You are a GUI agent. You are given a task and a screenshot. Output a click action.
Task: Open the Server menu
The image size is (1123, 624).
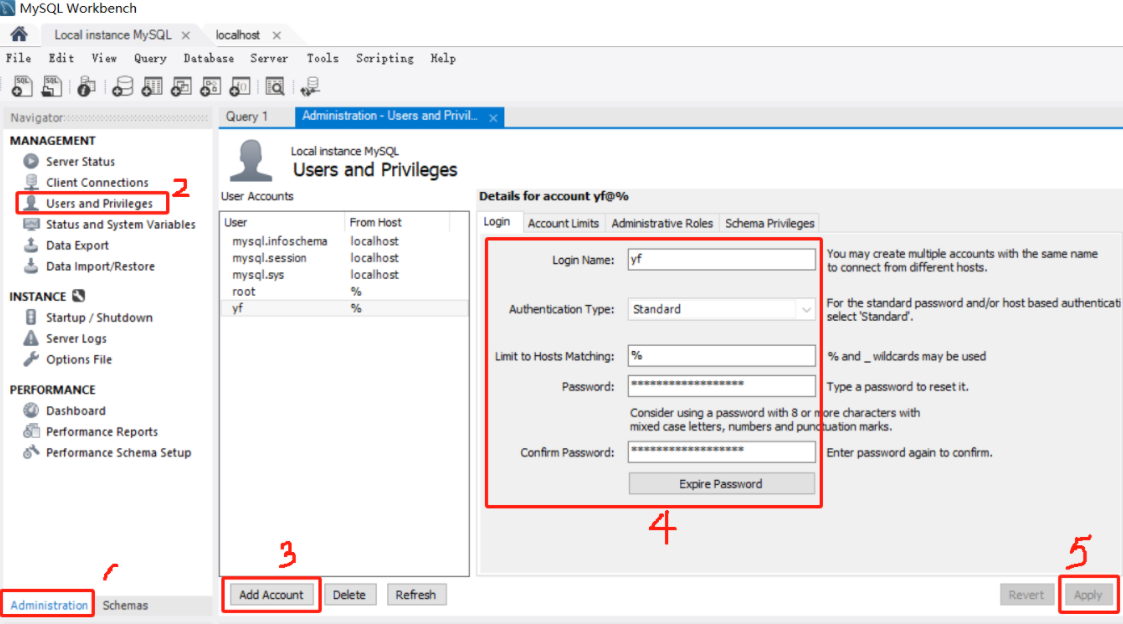click(x=269, y=58)
